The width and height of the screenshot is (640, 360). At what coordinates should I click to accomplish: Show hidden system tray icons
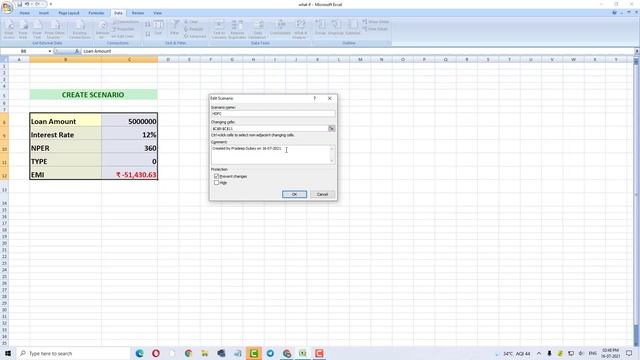coord(539,353)
